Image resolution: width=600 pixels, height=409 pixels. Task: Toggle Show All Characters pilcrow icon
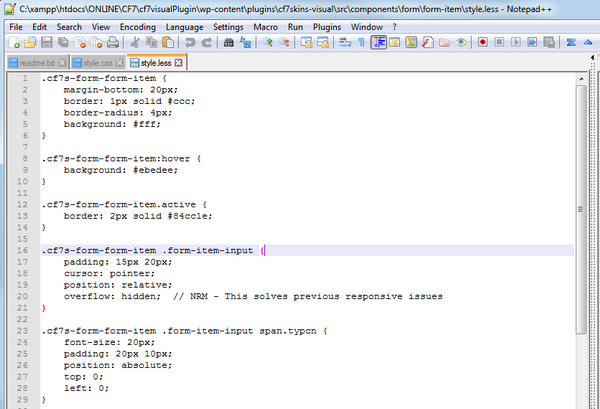point(361,43)
